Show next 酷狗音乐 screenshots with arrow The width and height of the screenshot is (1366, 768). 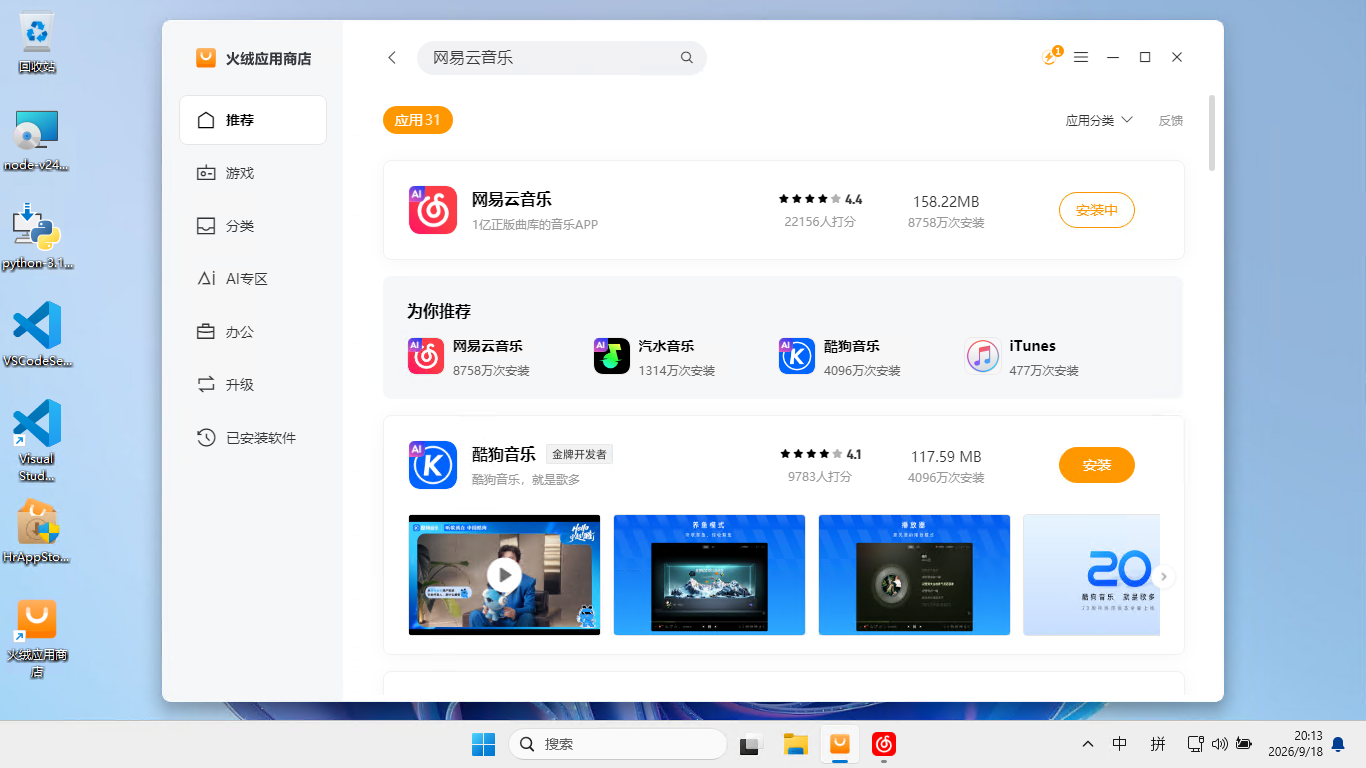(1163, 577)
